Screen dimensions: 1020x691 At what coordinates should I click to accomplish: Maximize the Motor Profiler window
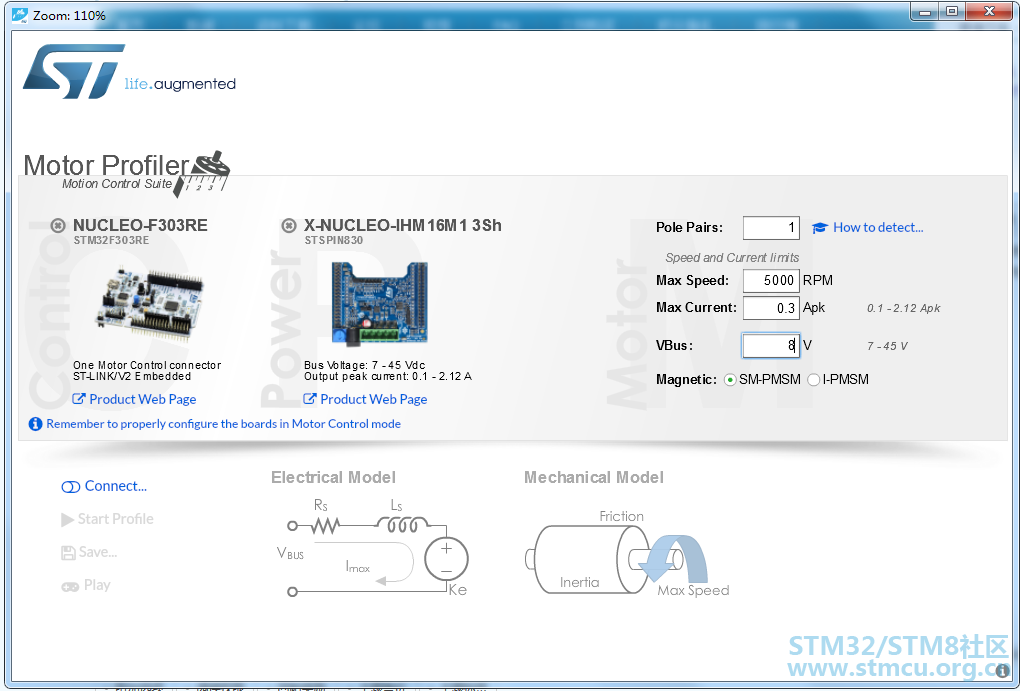pos(952,12)
